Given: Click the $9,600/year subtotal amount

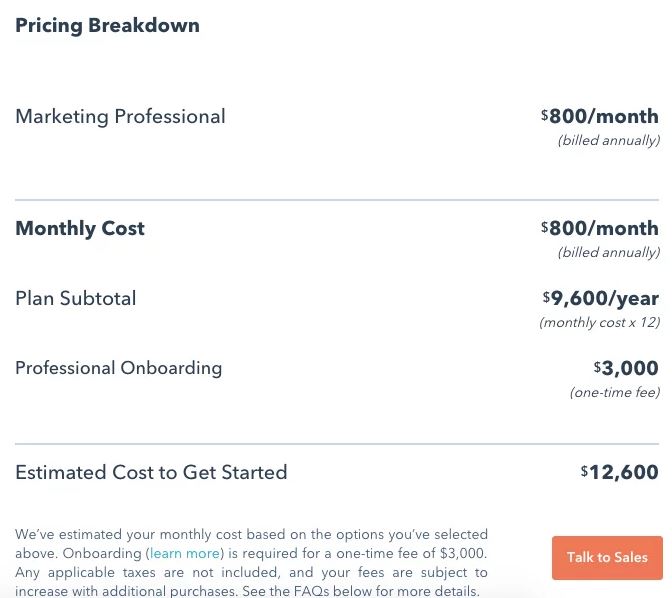Looking at the screenshot, I should point(600,298).
